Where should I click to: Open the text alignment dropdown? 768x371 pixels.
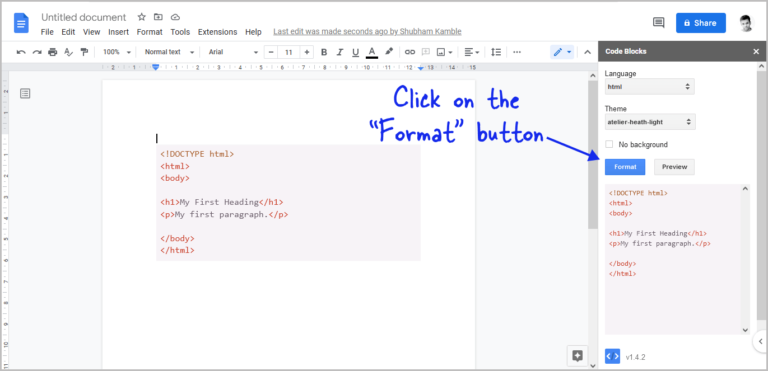(x=472, y=52)
